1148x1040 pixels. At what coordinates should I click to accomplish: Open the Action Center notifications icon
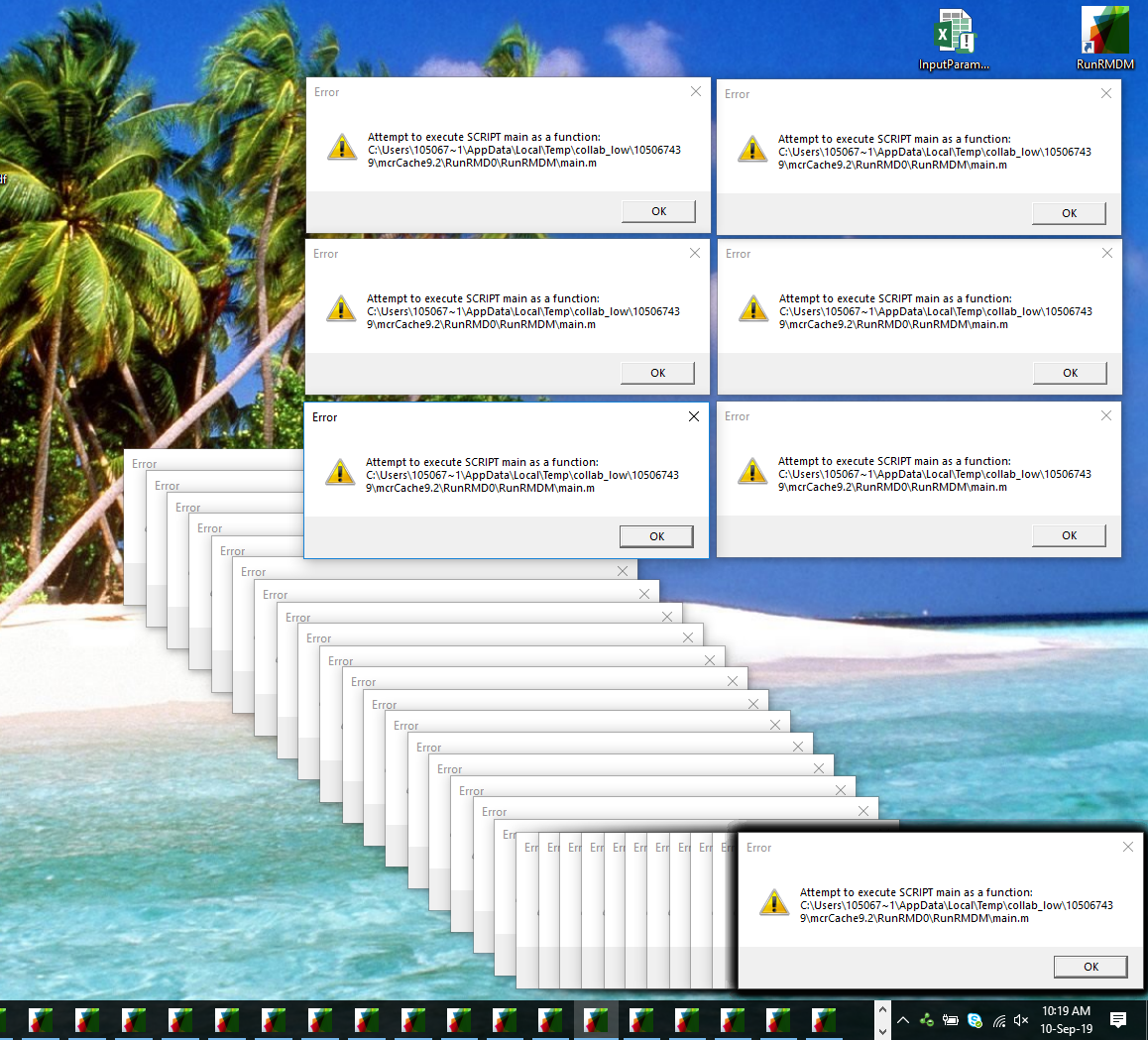(1118, 1020)
